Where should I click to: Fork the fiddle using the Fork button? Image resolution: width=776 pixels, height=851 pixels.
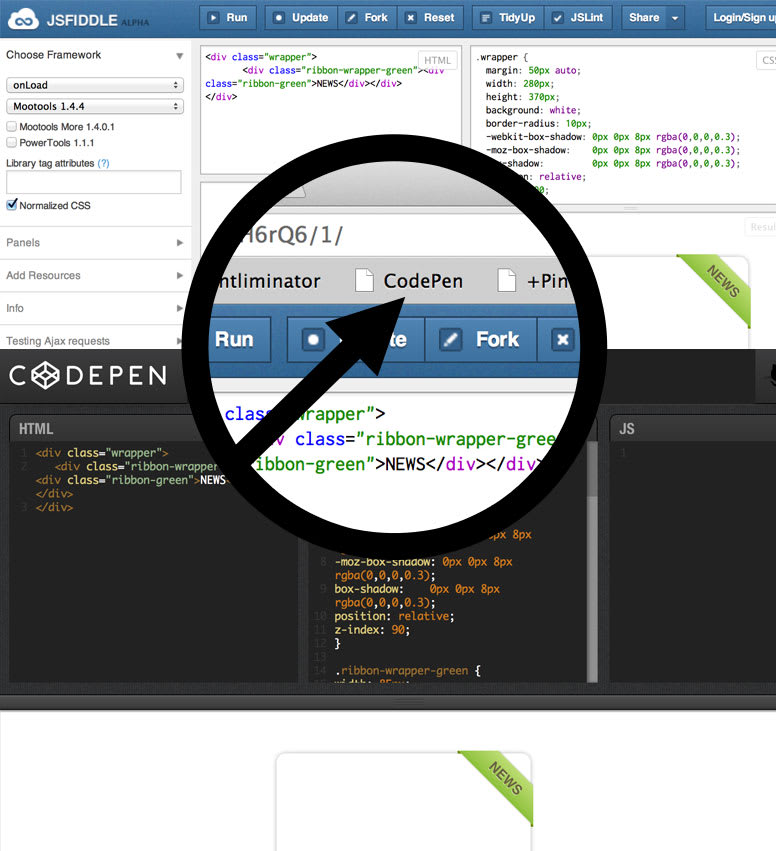(x=367, y=17)
